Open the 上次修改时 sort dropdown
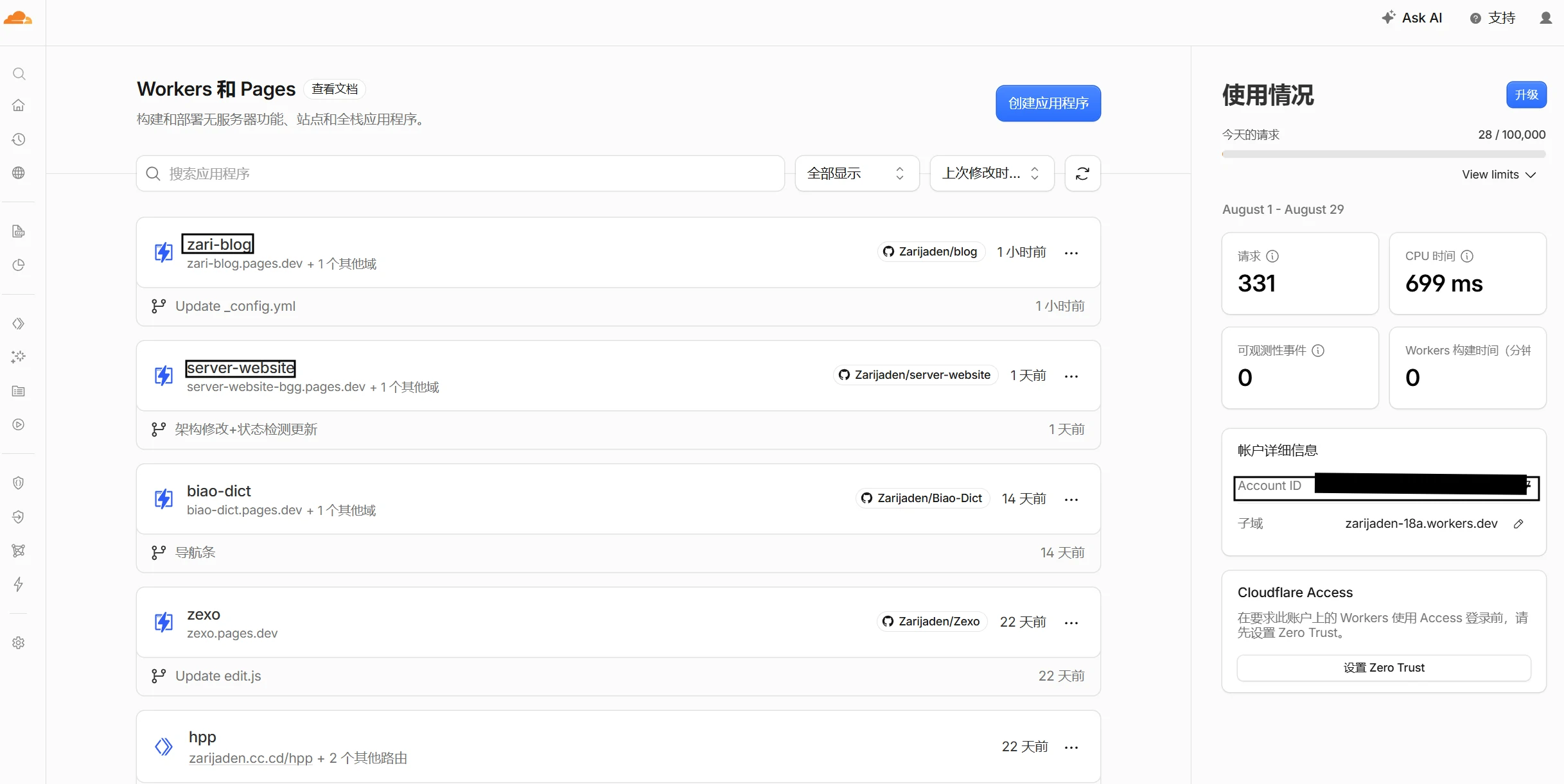Viewport: 1564px width, 784px height. tap(992, 173)
